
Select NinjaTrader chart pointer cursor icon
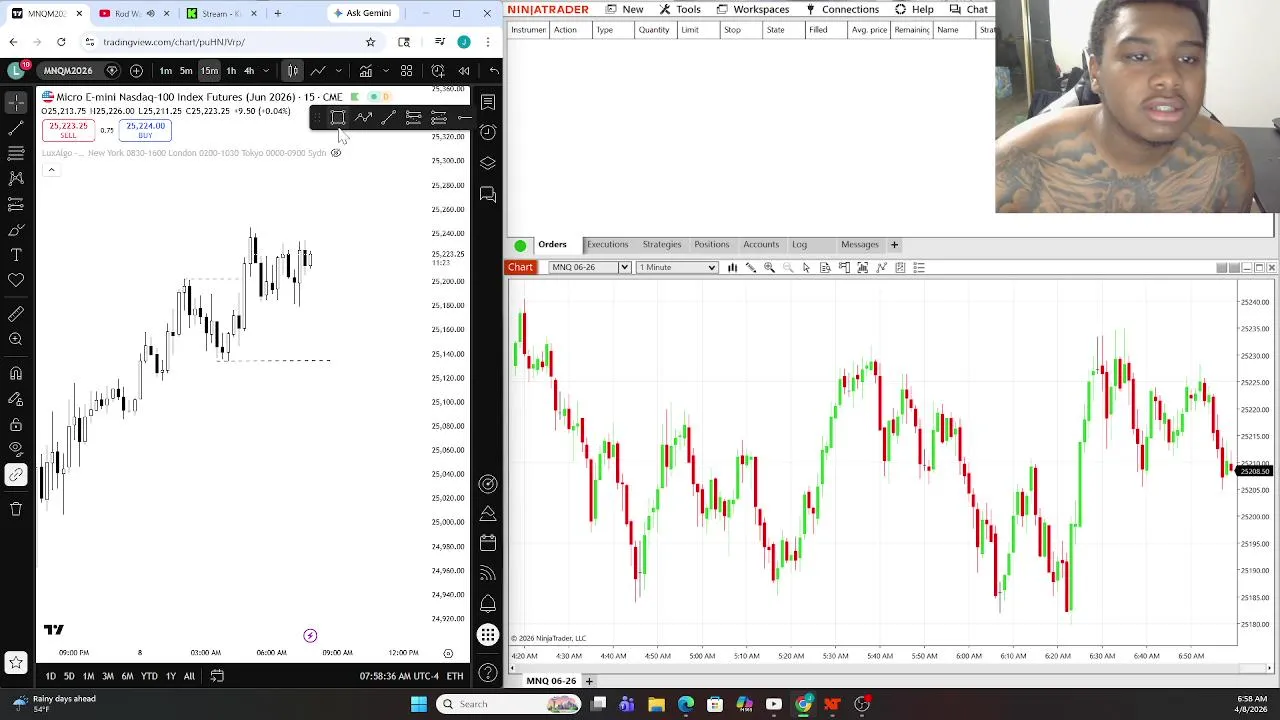(x=806, y=267)
